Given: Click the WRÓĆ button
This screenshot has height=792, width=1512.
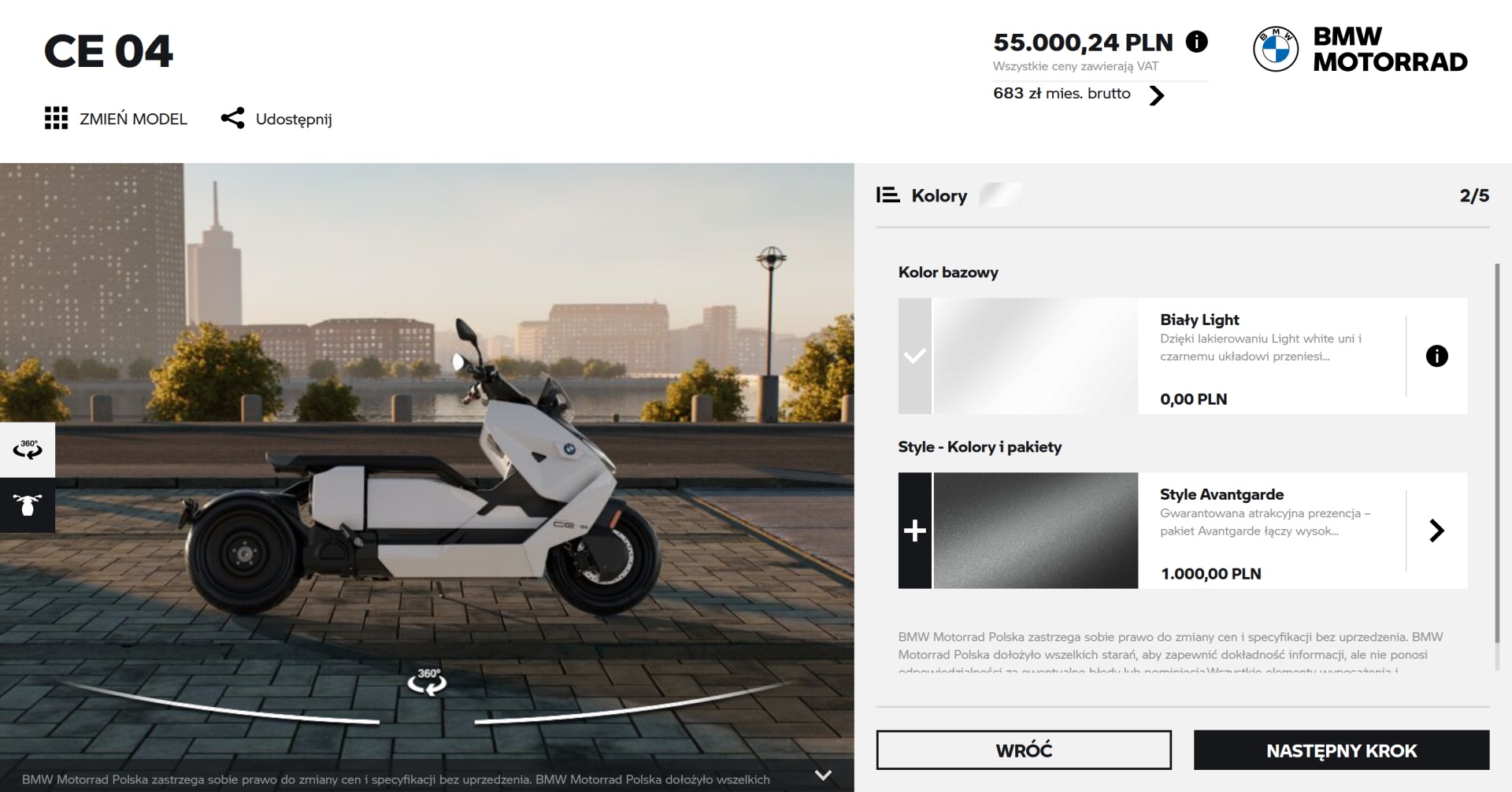Looking at the screenshot, I should [1024, 749].
